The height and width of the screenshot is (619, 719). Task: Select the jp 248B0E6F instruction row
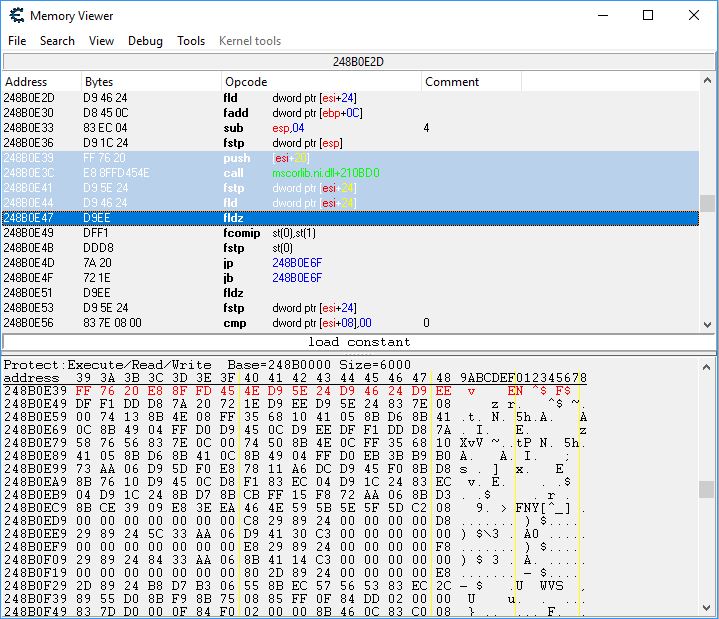[x=300, y=263]
